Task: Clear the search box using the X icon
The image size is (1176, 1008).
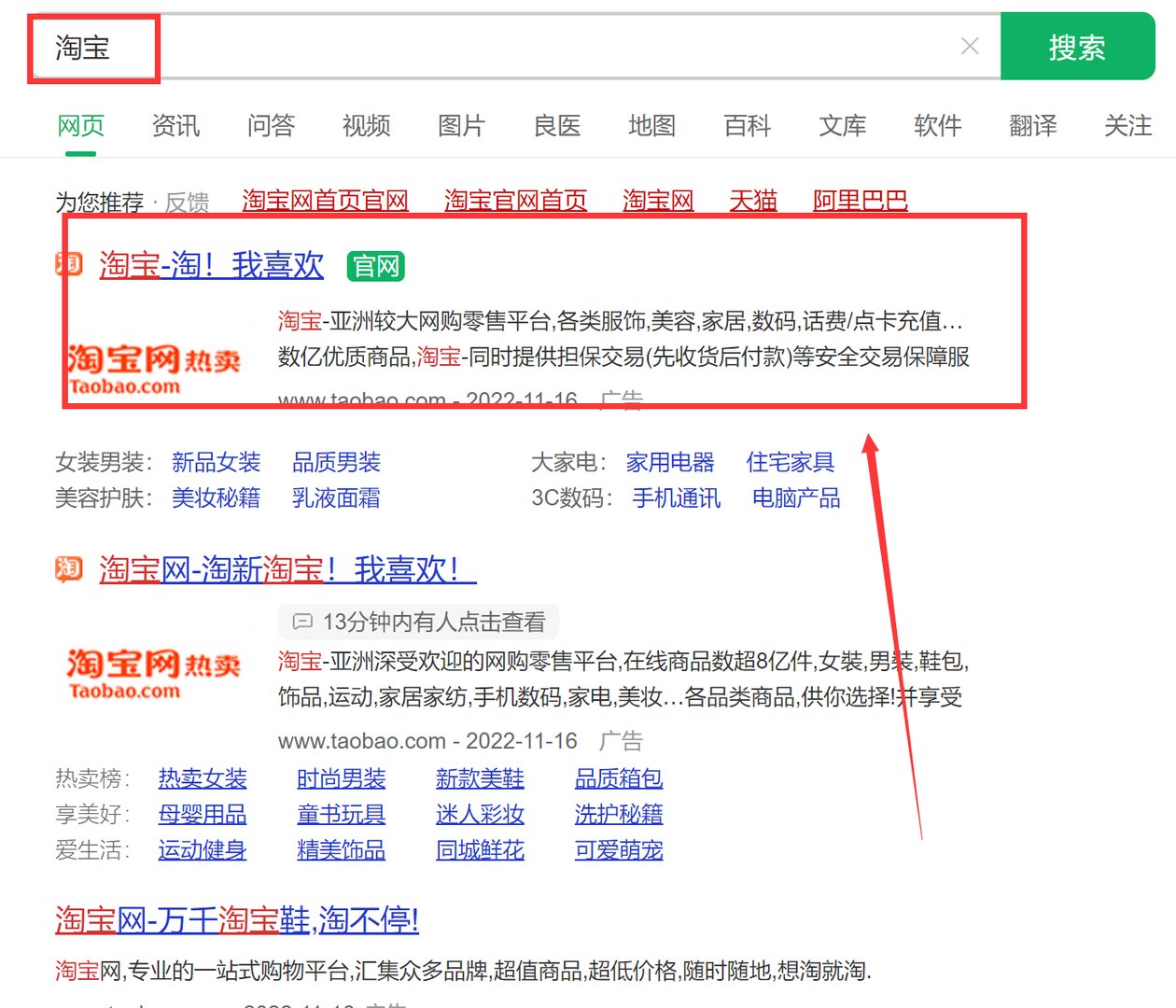Action: pyautogui.click(x=970, y=46)
